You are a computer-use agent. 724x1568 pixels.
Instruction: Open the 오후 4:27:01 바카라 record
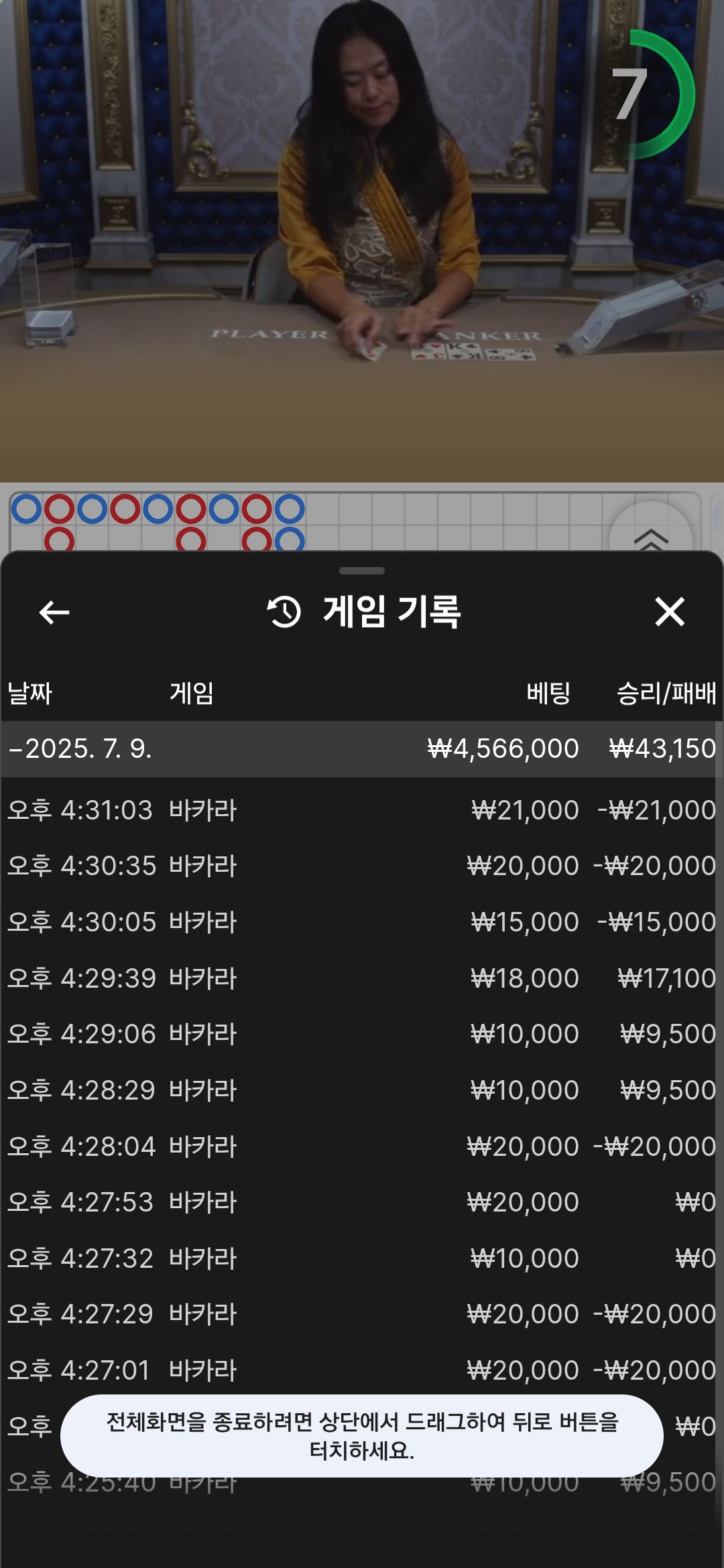(361, 1370)
